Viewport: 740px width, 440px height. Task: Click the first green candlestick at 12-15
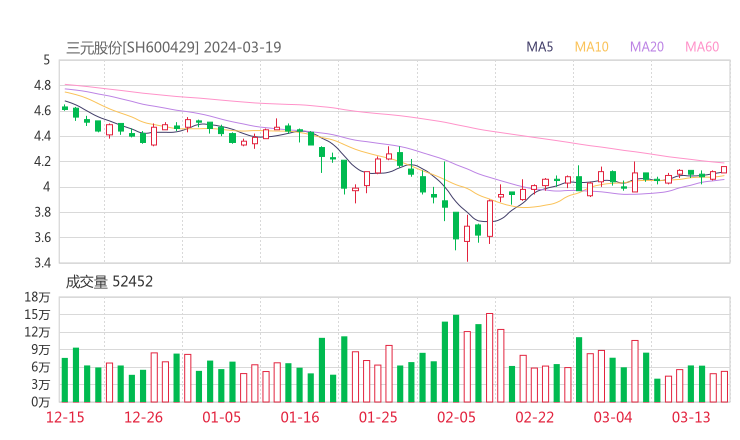coord(65,108)
